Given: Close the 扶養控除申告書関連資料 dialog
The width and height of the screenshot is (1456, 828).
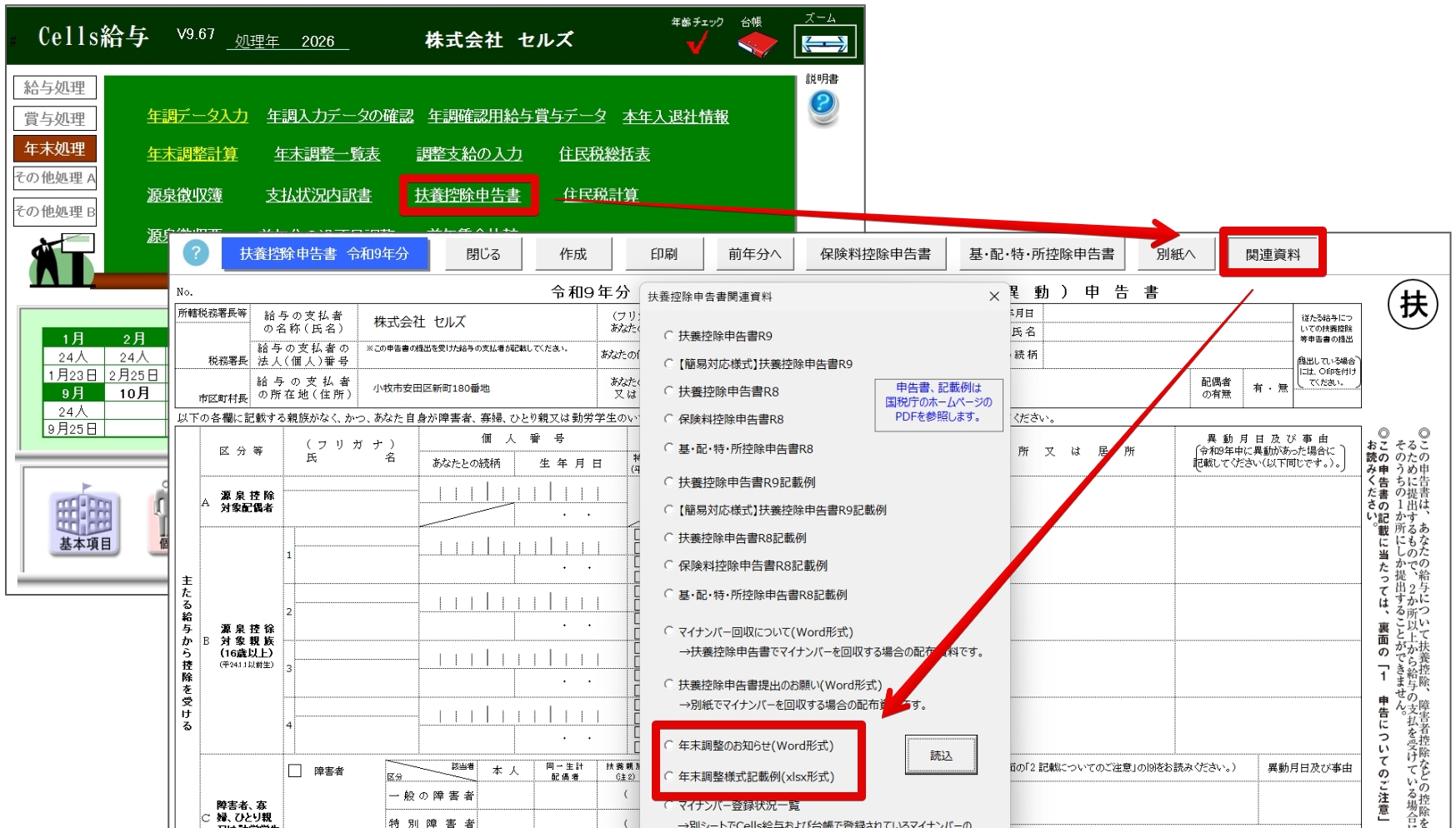Looking at the screenshot, I should [993, 296].
